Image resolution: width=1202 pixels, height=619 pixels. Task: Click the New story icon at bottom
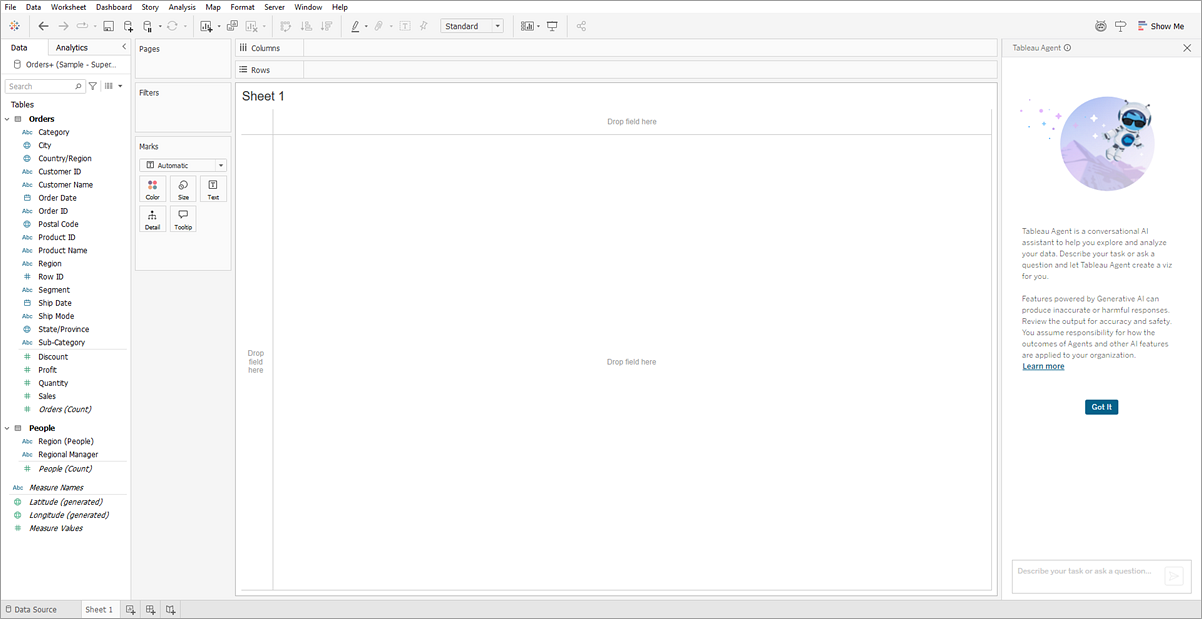point(170,609)
